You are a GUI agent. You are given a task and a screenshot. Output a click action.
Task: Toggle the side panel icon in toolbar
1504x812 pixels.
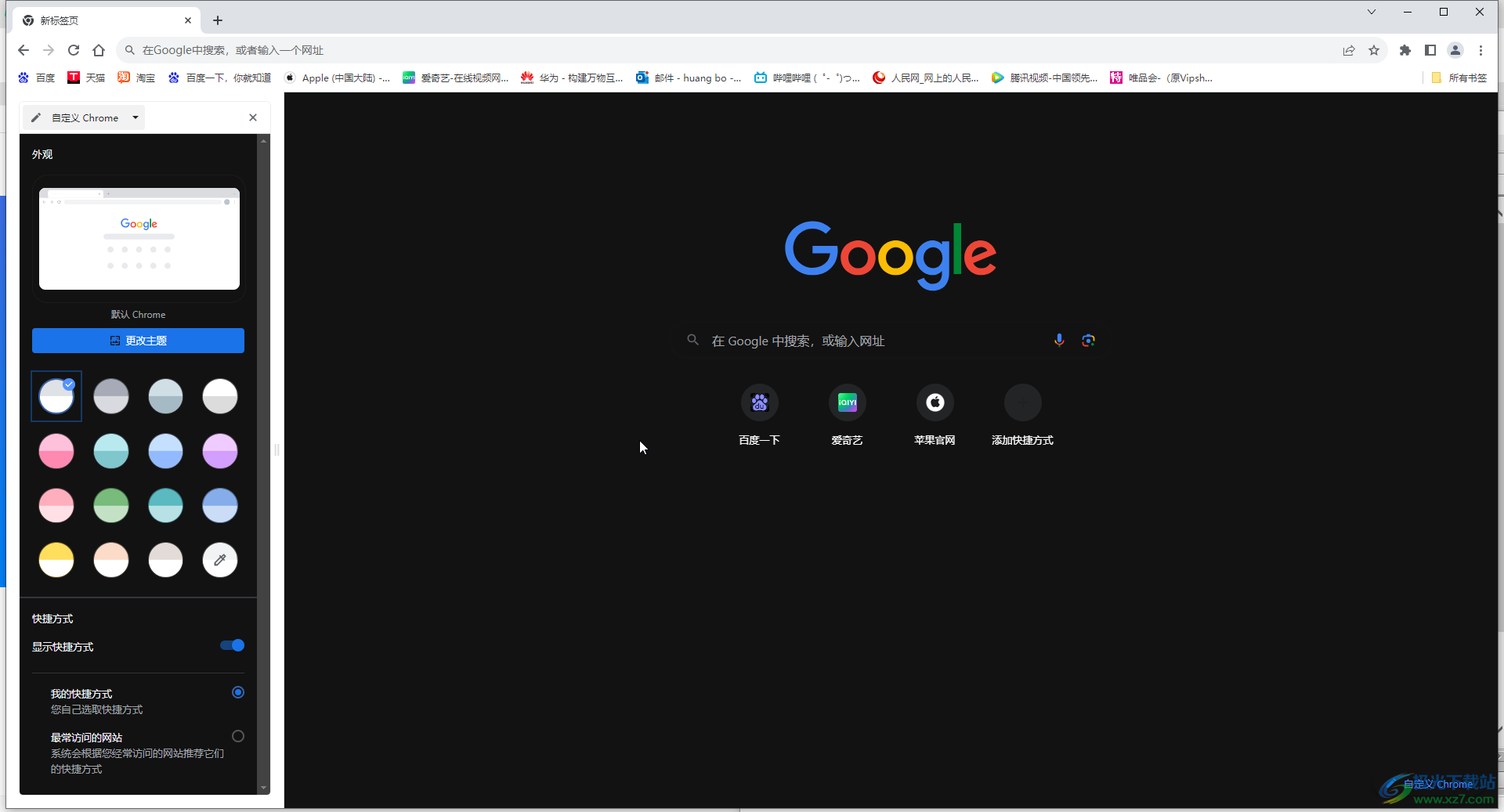[x=1430, y=50]
